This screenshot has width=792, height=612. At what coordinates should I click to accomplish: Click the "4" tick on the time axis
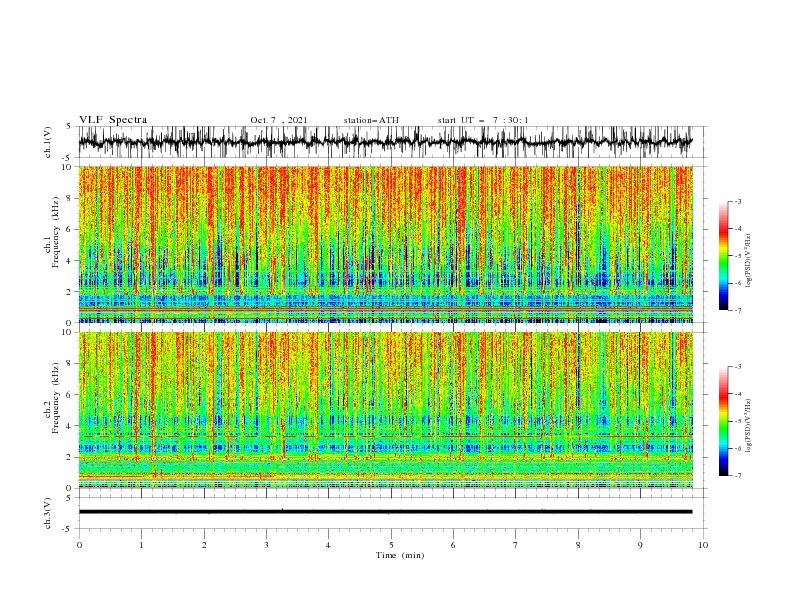[328, 545]
